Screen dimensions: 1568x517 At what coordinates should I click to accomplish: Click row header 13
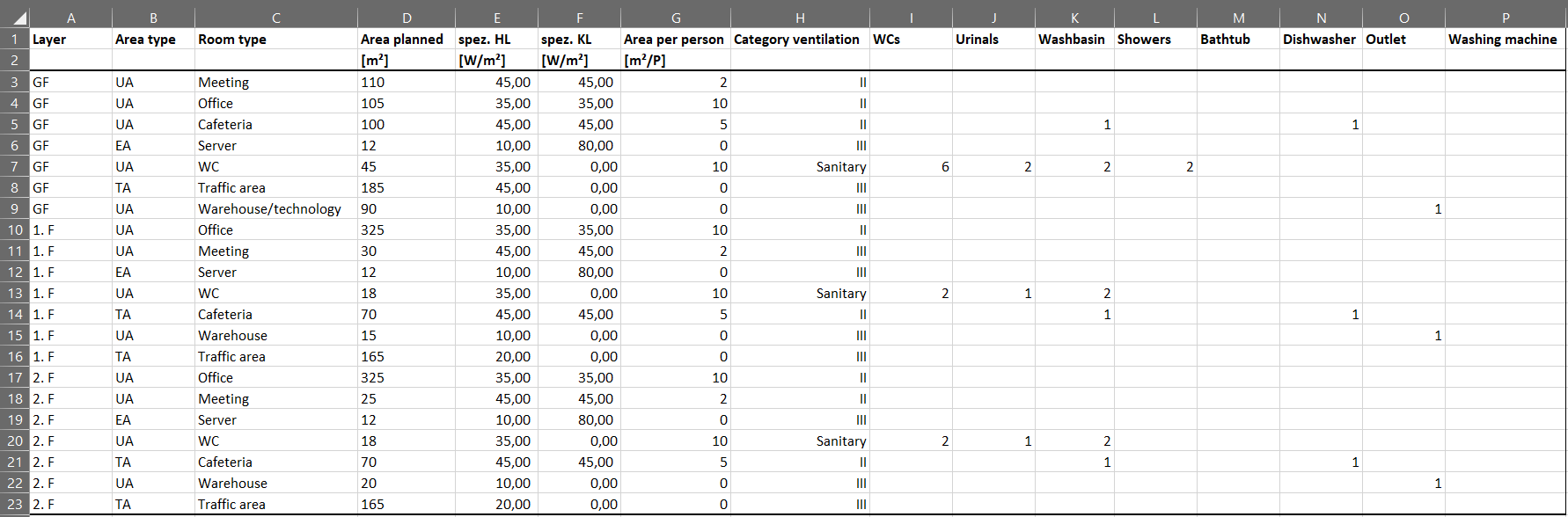pyautogui.click(x=15, y=294)
